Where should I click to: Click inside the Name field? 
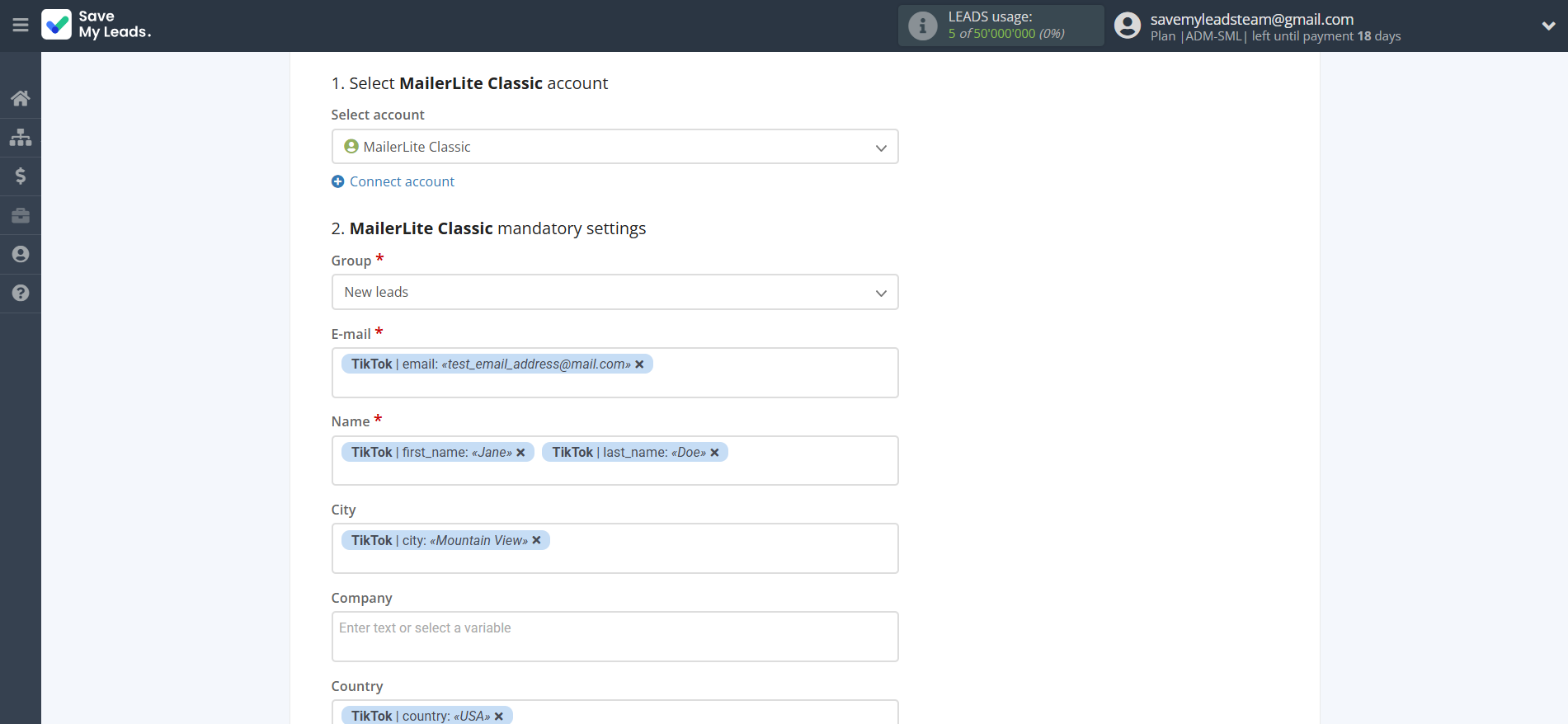click(x=614, y=460)
